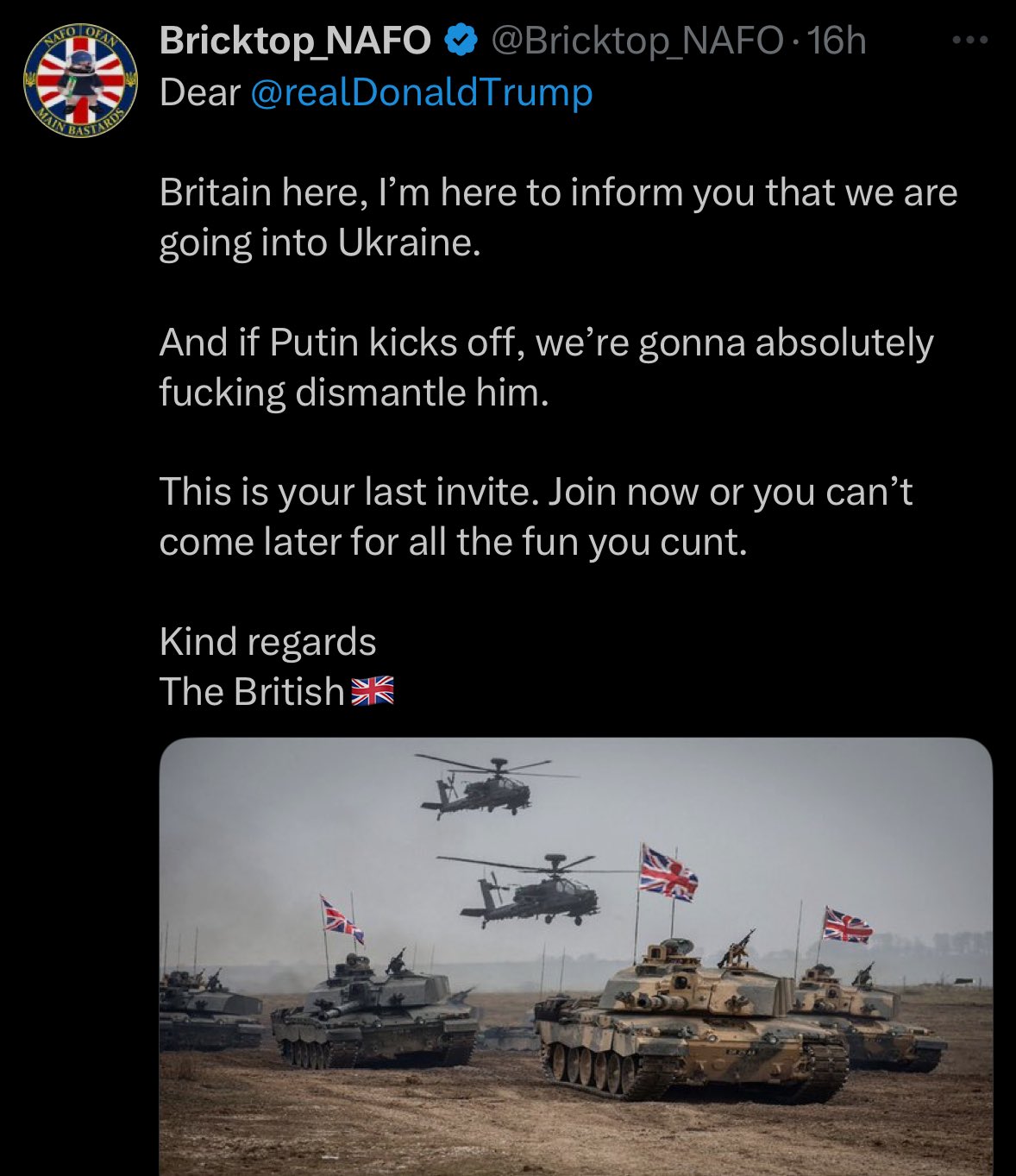Select the 'And if Putin kicks off' paragraph
This screenshot has width=1016, height=1176.
point(546,367)
